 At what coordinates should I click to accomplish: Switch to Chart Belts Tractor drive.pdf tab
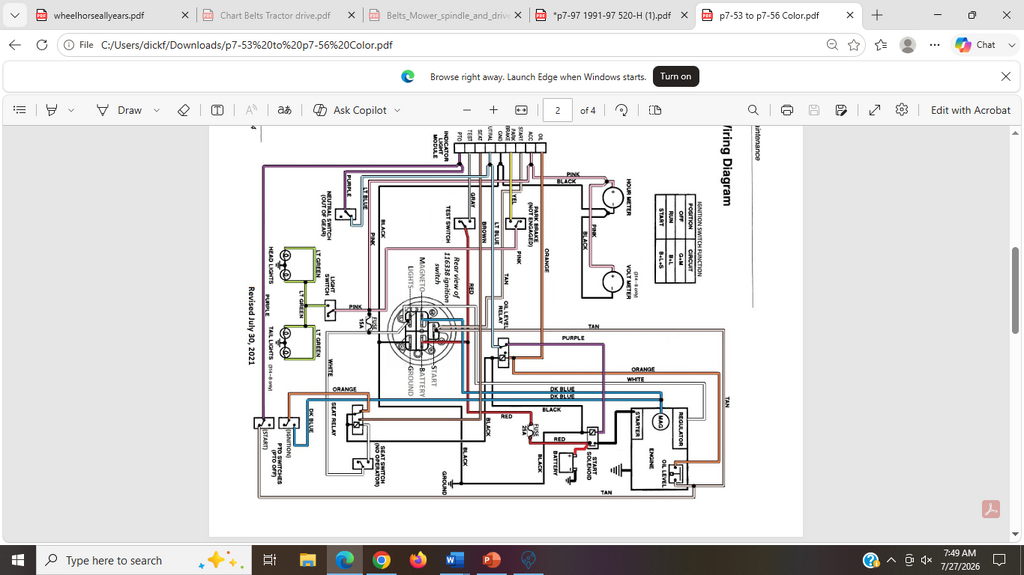275,15
